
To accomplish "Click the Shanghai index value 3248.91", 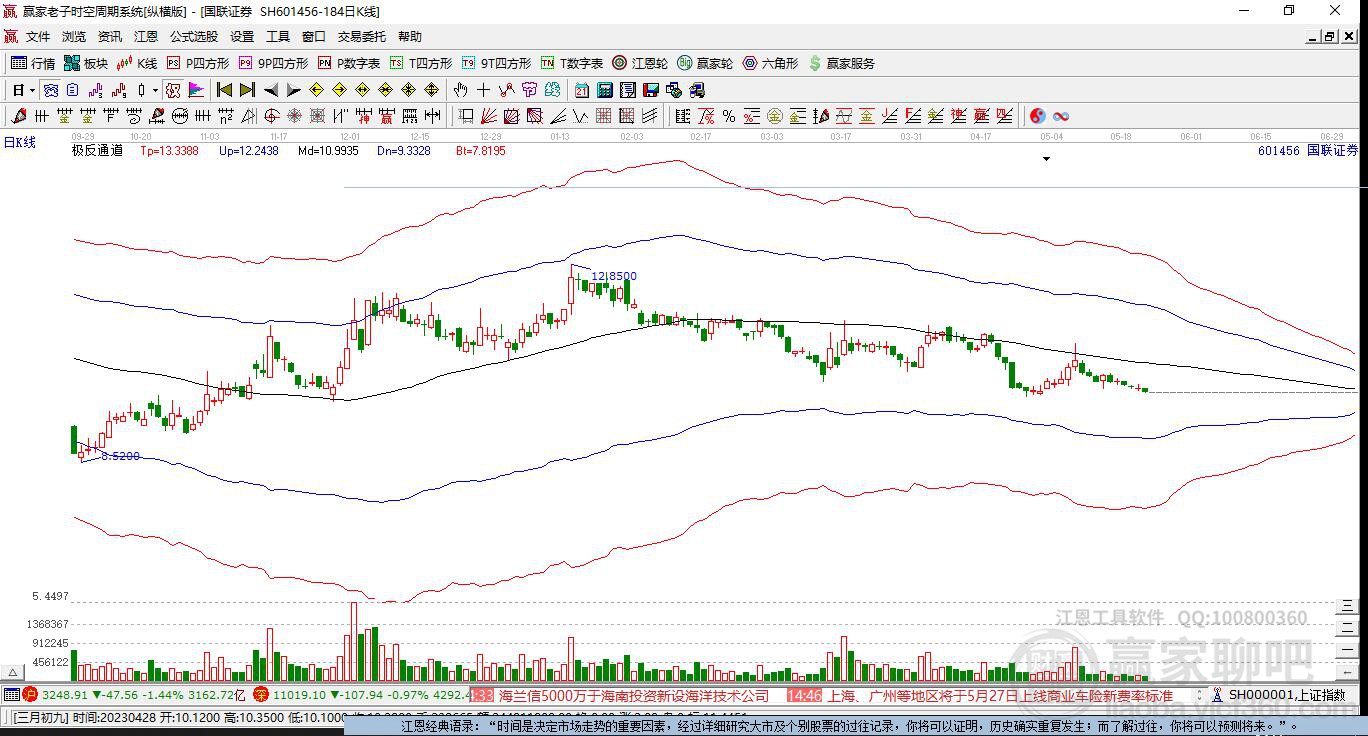I will 63,695.
